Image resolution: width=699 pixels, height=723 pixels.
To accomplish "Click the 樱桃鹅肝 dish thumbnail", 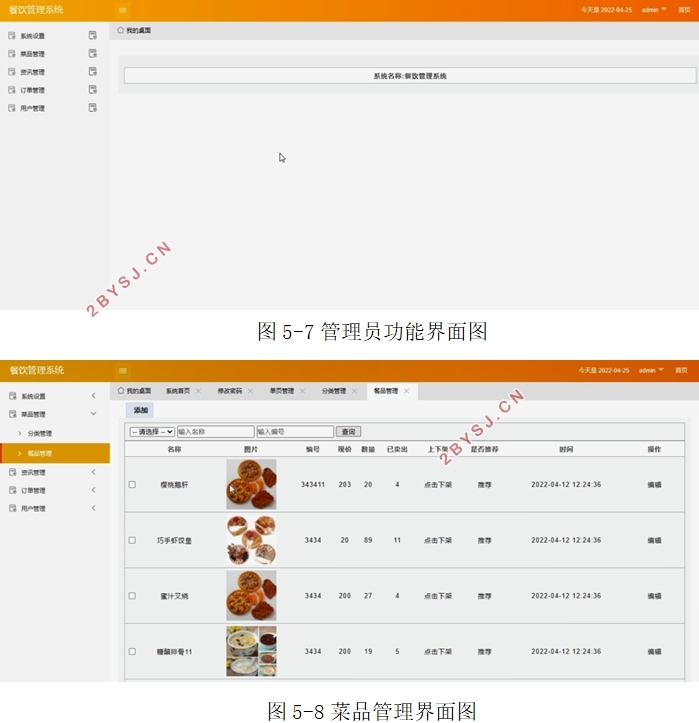I will pyautogui.click(x=251, y=484).
